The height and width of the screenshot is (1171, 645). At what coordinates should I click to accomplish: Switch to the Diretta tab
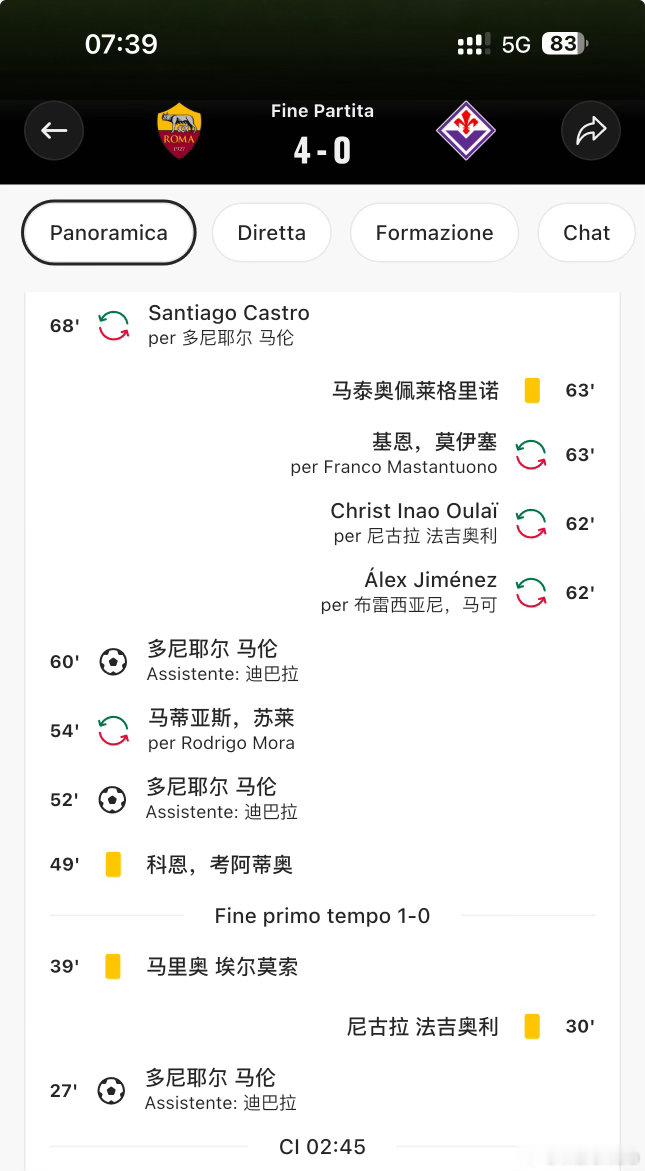click(x=272, y=232)
